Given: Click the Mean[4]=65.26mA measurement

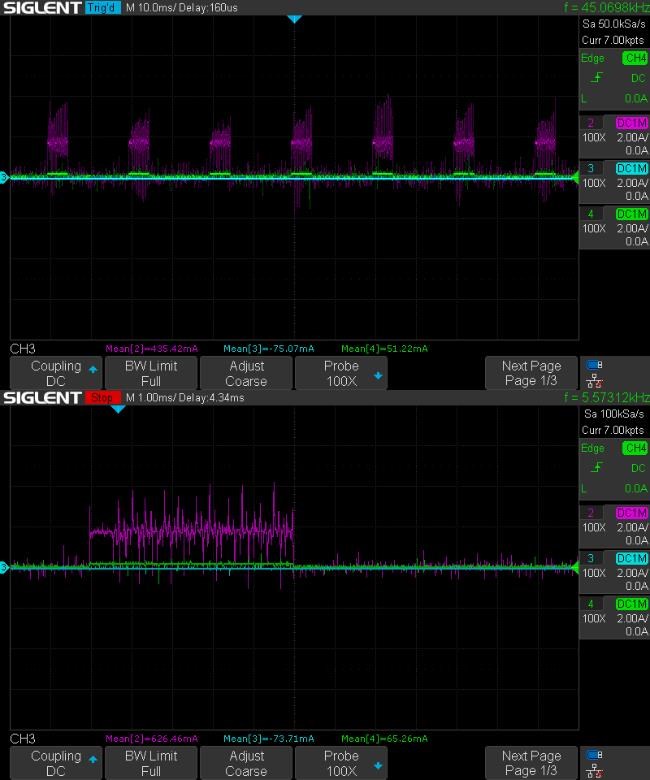Looking at the screenshot, I should click(384, 739).
